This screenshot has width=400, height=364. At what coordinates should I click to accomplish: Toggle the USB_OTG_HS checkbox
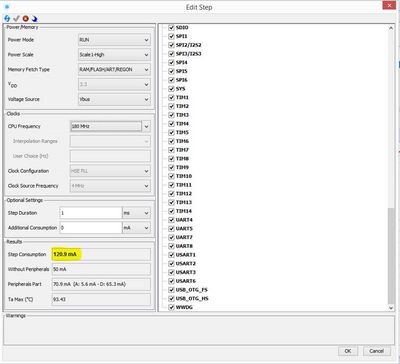pos(171,298)
